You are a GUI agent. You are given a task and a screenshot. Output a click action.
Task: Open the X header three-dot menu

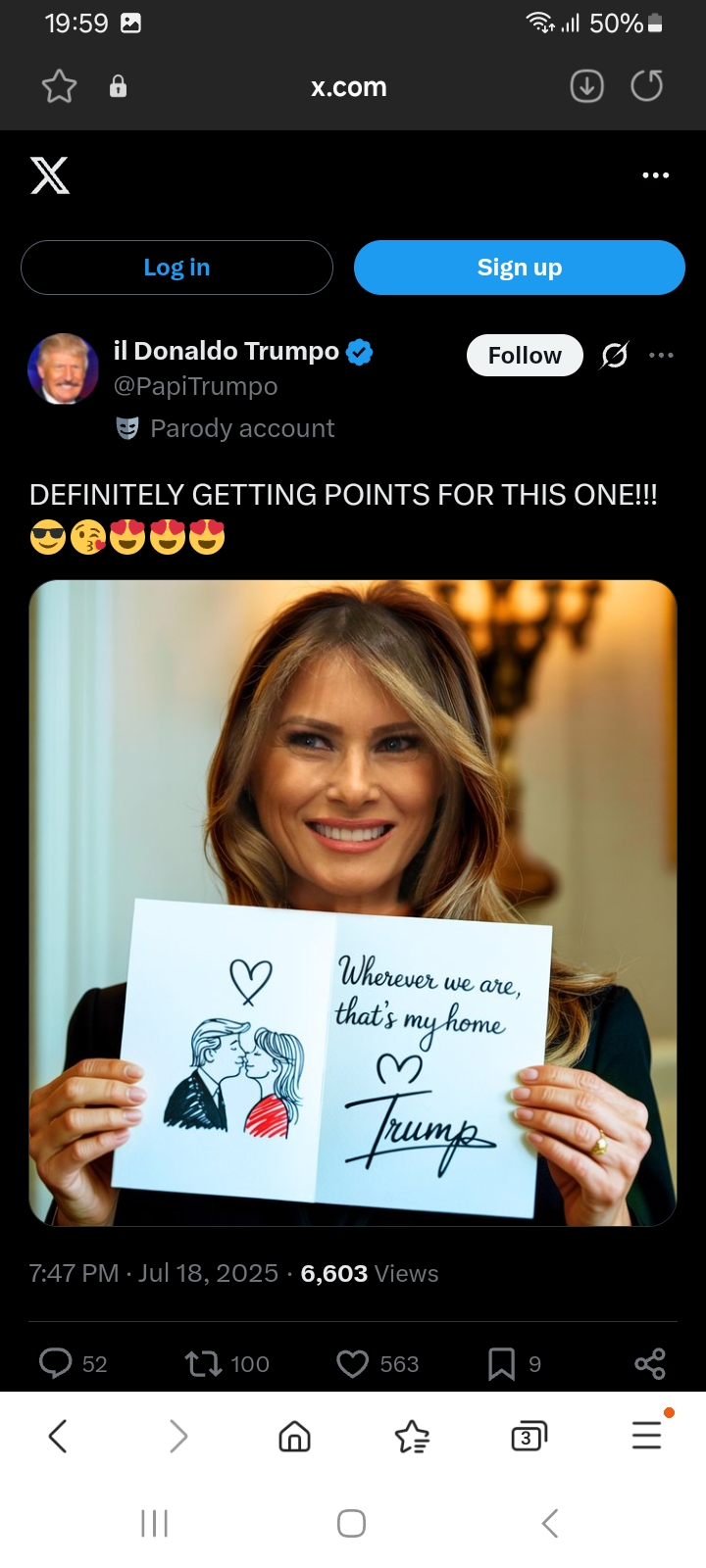click(655, 175)
